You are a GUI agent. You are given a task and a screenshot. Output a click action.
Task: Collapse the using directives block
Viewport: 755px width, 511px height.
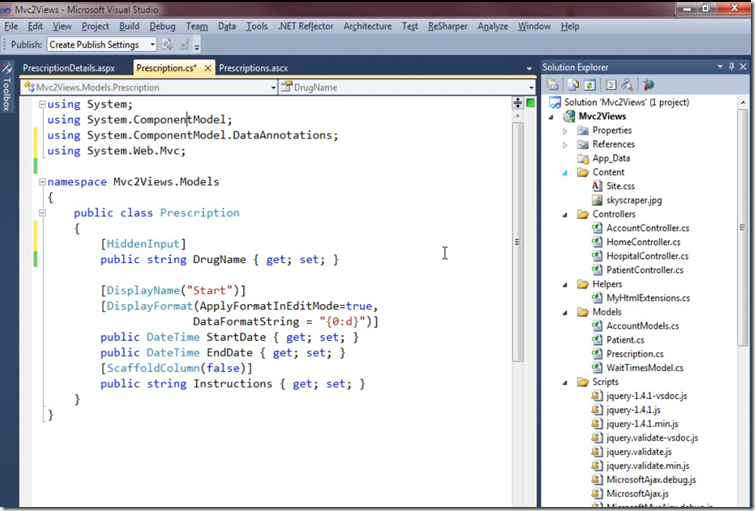coord(42,104)
